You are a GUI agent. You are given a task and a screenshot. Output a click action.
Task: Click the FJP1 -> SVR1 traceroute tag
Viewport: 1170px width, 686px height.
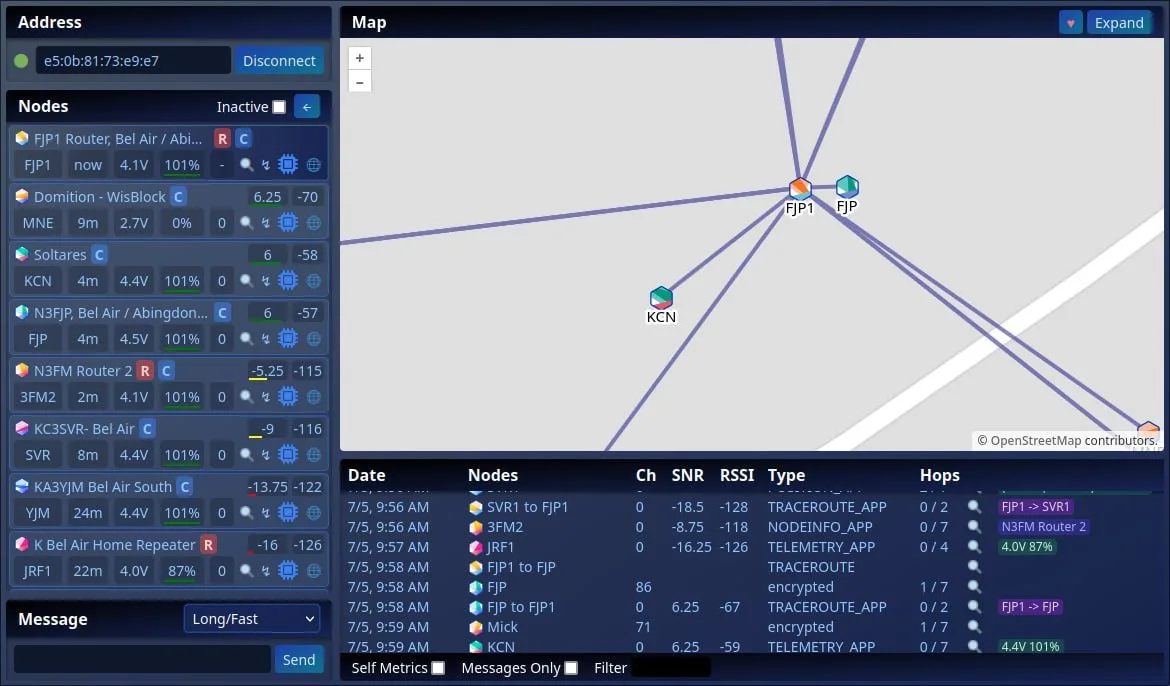[1036, 507]
